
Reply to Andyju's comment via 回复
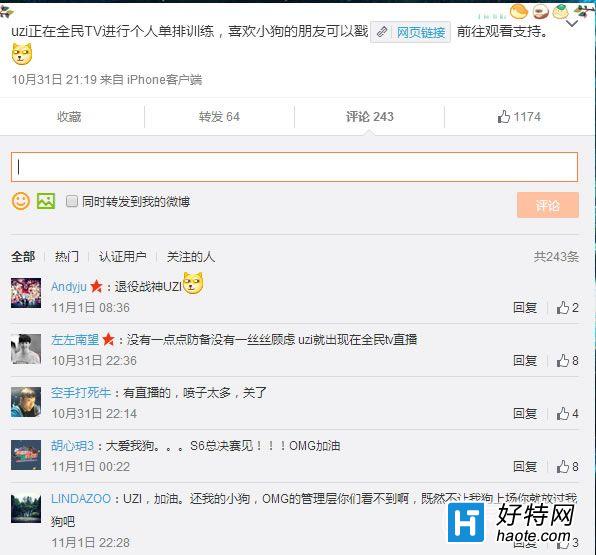click(525, 308)
